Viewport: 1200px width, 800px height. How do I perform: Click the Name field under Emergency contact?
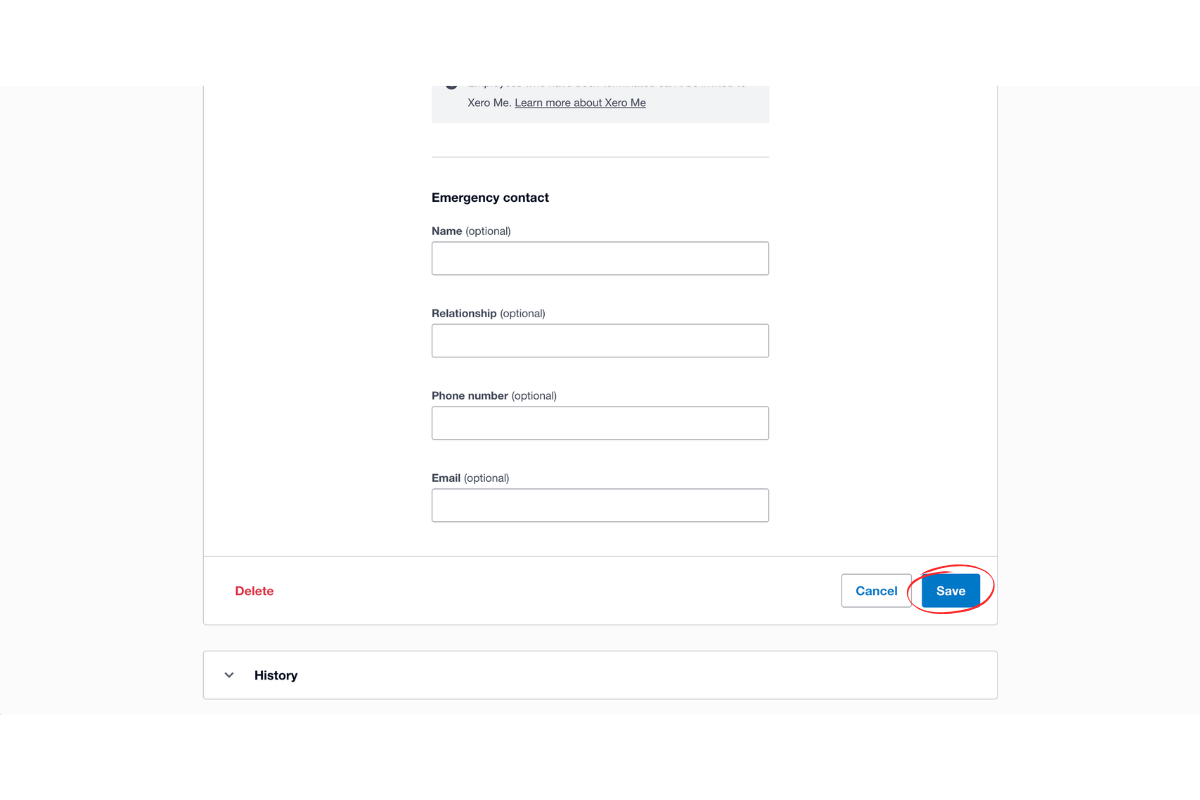[600, 258]
